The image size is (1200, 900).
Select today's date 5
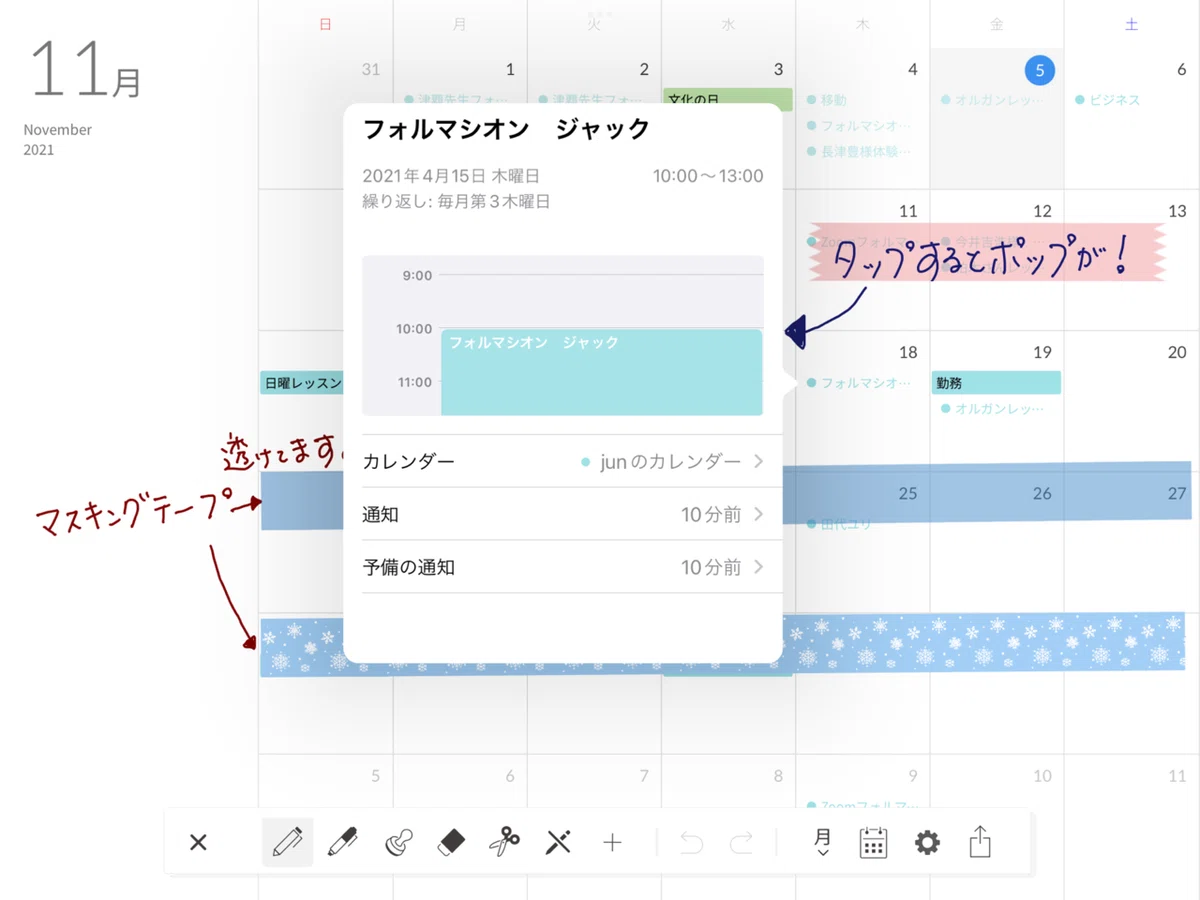tap(1040, 70)
